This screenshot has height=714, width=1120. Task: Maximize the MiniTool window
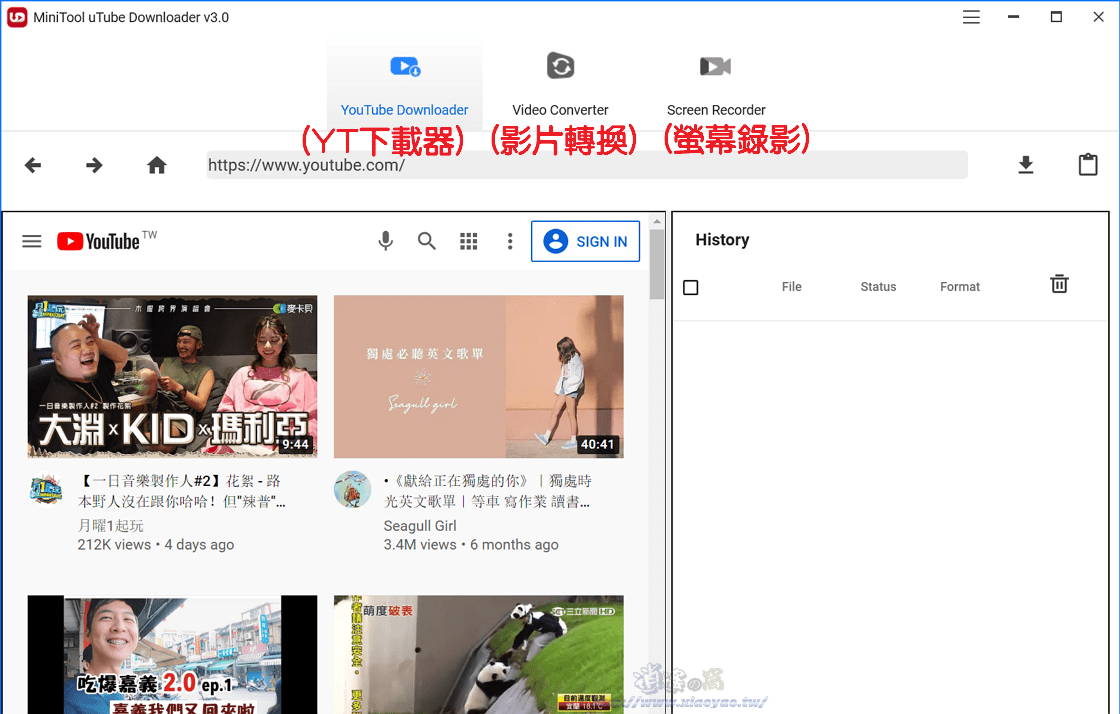(1056, 17)
